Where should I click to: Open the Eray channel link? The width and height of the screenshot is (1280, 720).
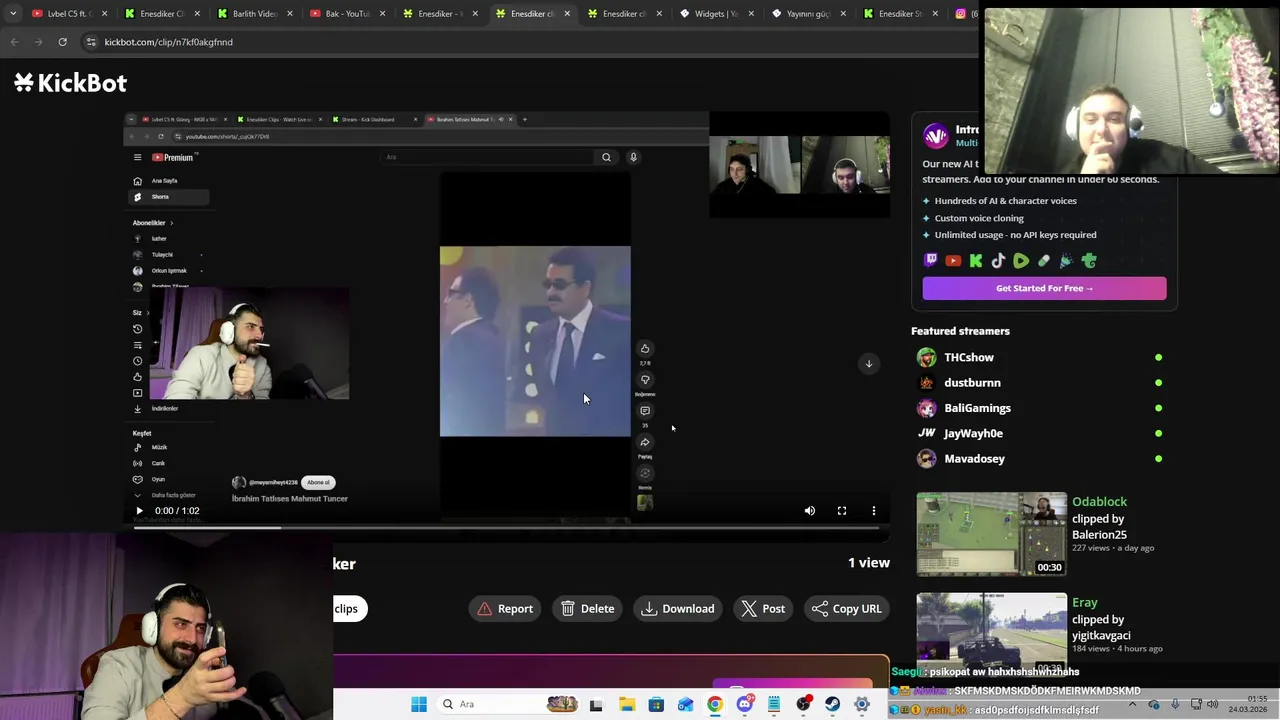point(1085,603)
